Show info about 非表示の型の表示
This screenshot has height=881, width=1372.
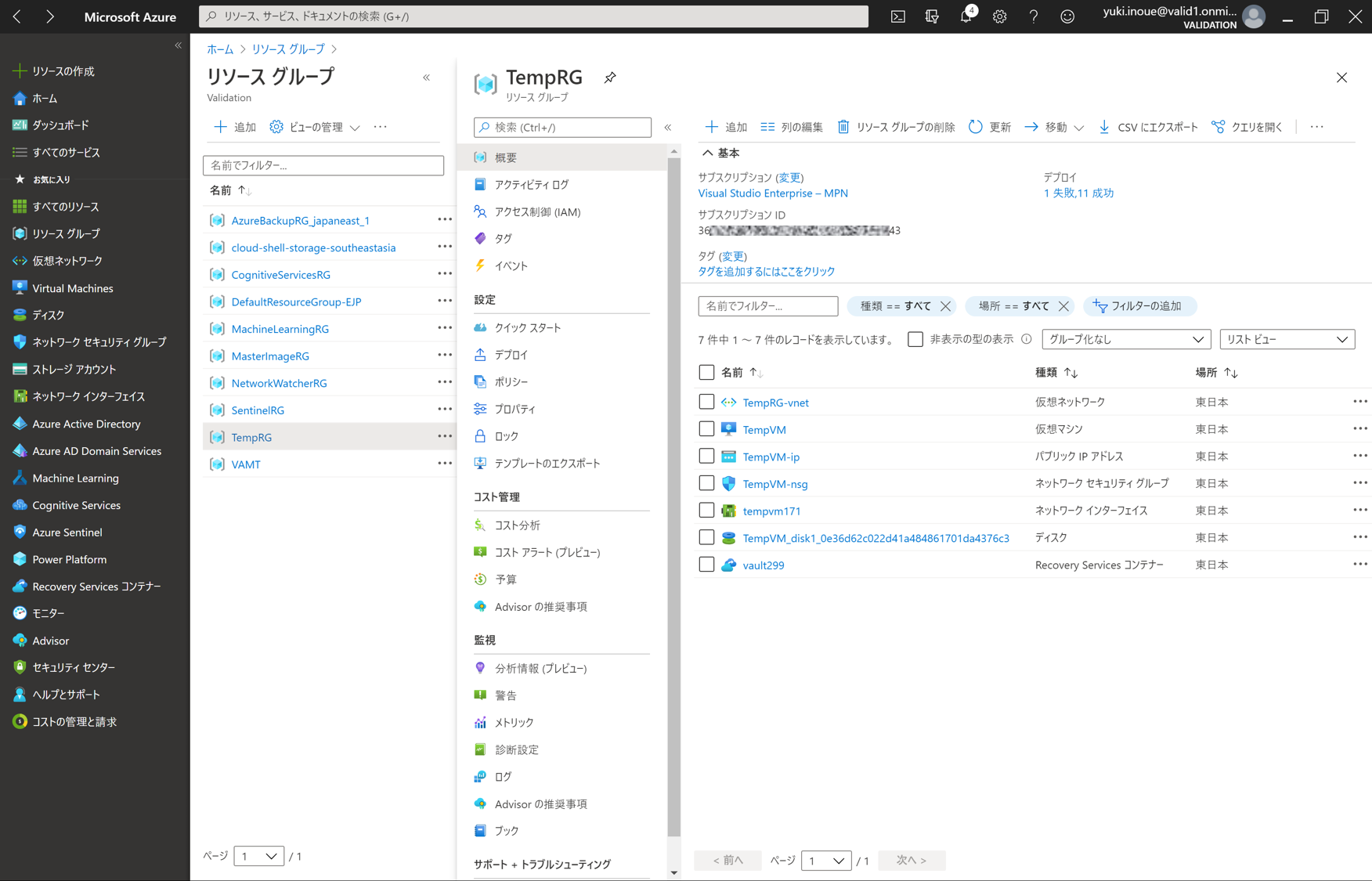pos(1027,339)
